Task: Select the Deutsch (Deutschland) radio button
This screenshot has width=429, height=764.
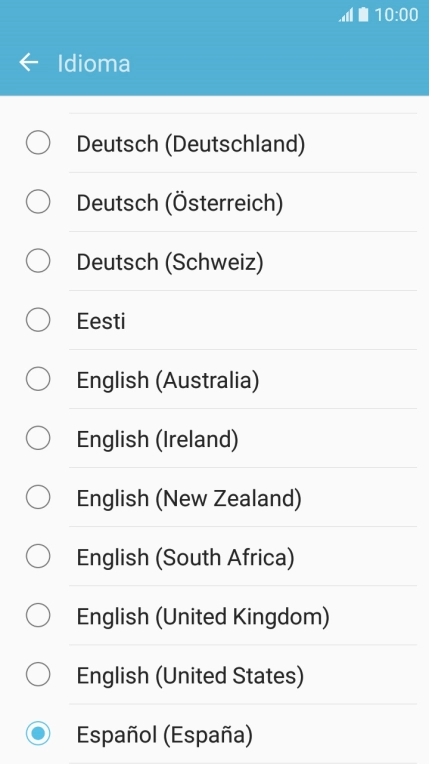Action: pyautogui.click(x=38, y=143)
